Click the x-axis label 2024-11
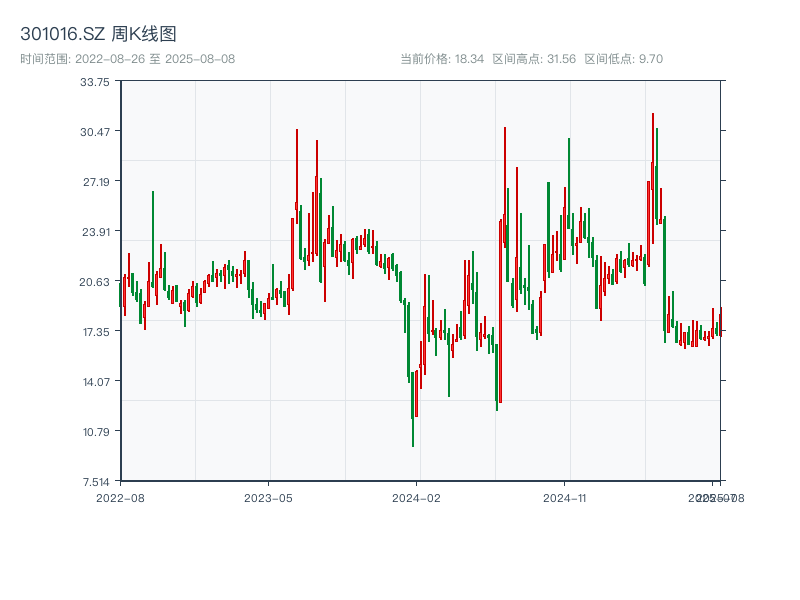Image resolution: width=800 pixels, height=600 pixels. 564,498
